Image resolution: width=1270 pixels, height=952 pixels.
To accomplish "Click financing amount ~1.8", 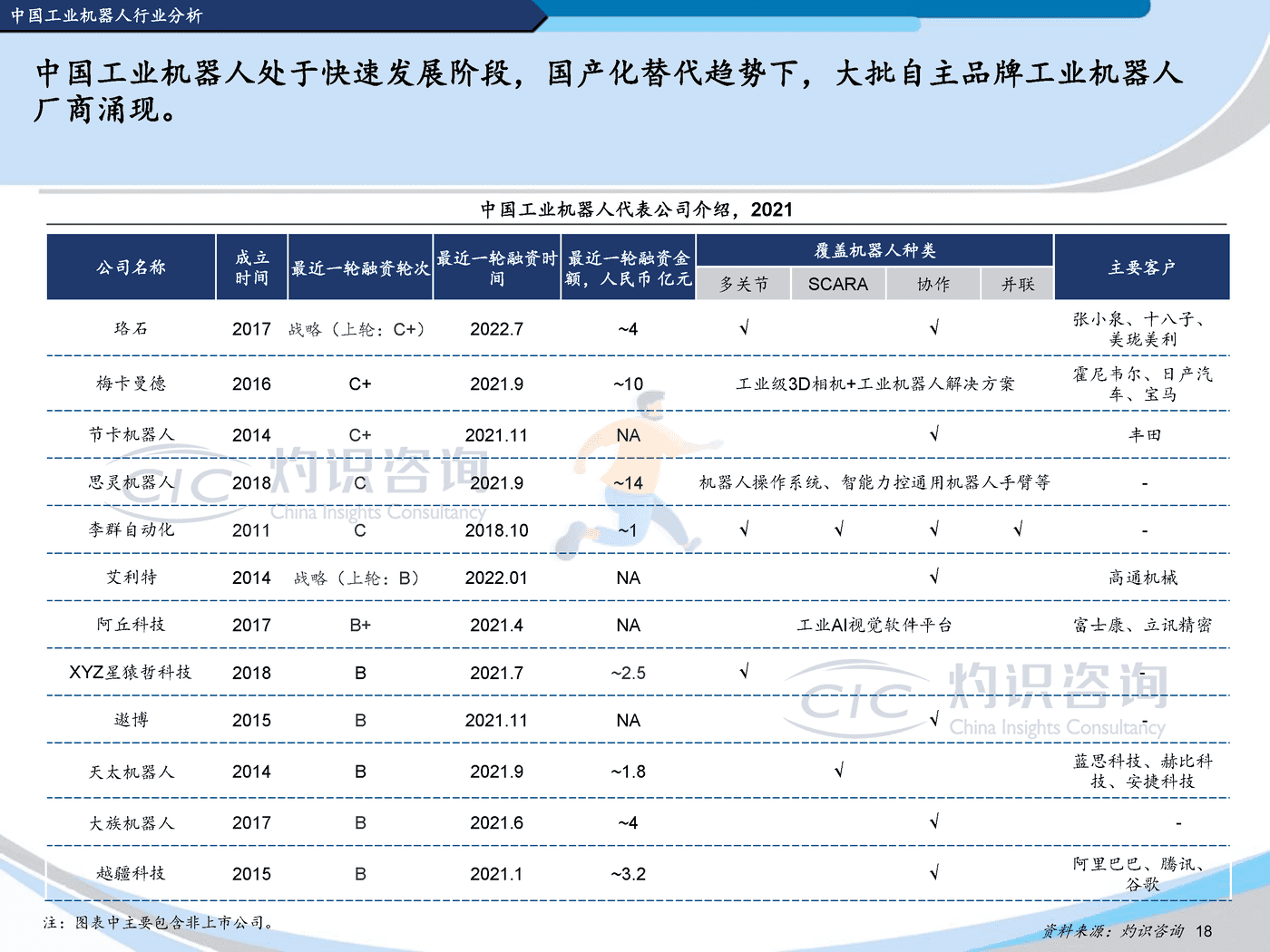I will pos(628,772).
